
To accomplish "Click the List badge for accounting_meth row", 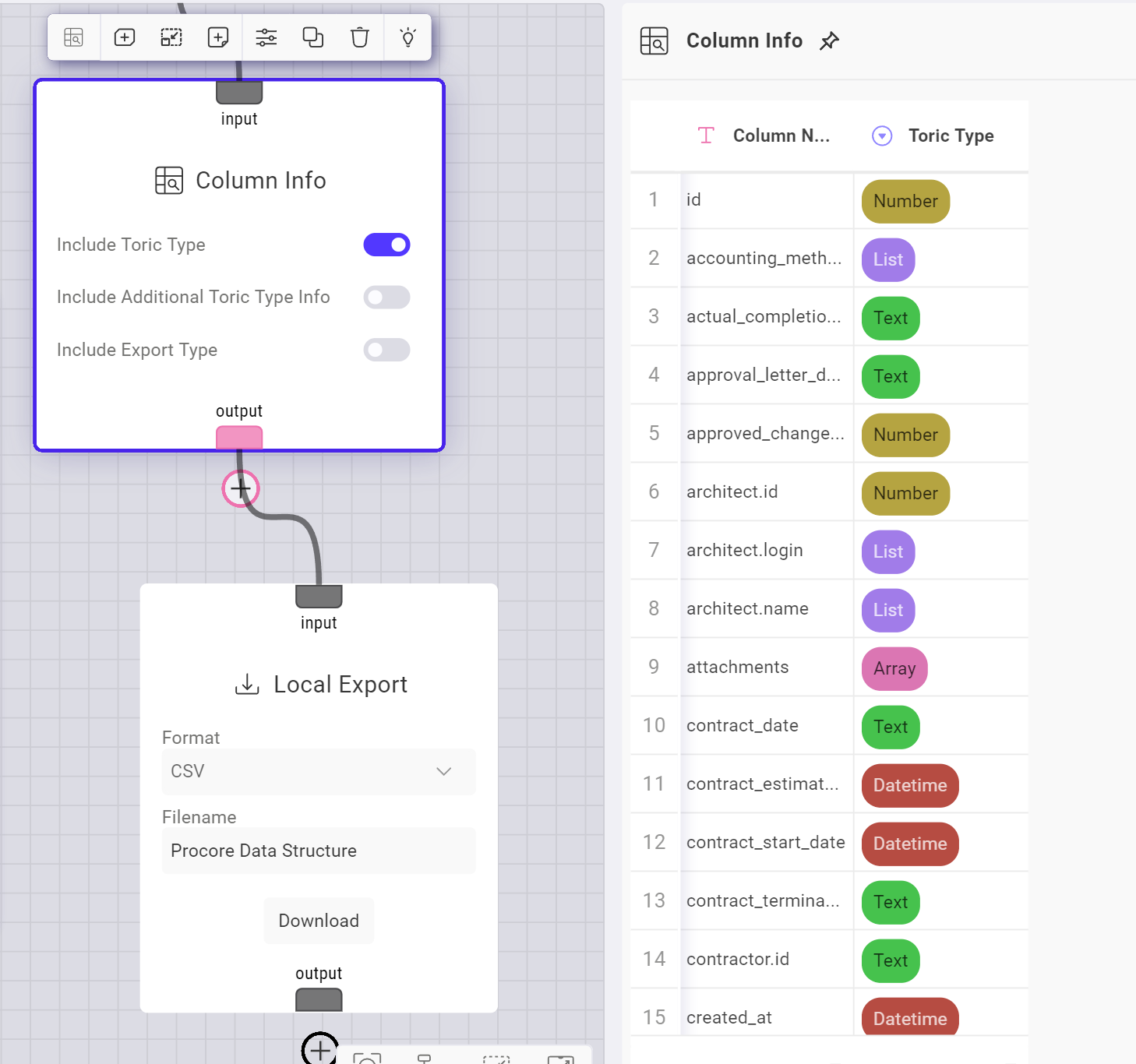I will pos(888,260).
